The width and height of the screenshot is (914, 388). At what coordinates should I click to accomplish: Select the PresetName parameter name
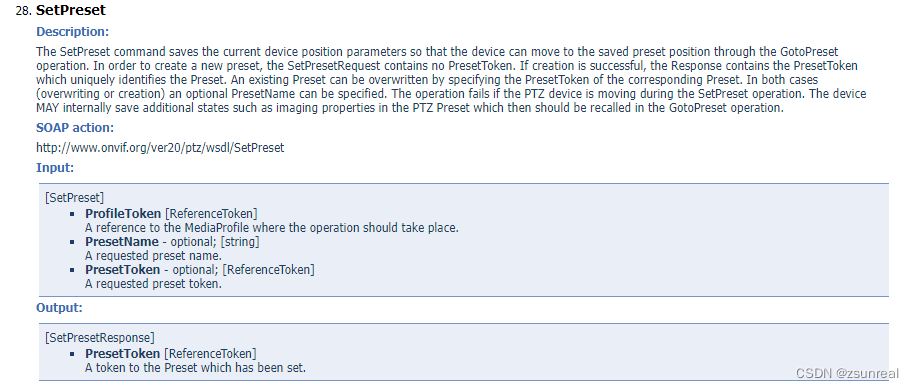click(x=122, y=242)
